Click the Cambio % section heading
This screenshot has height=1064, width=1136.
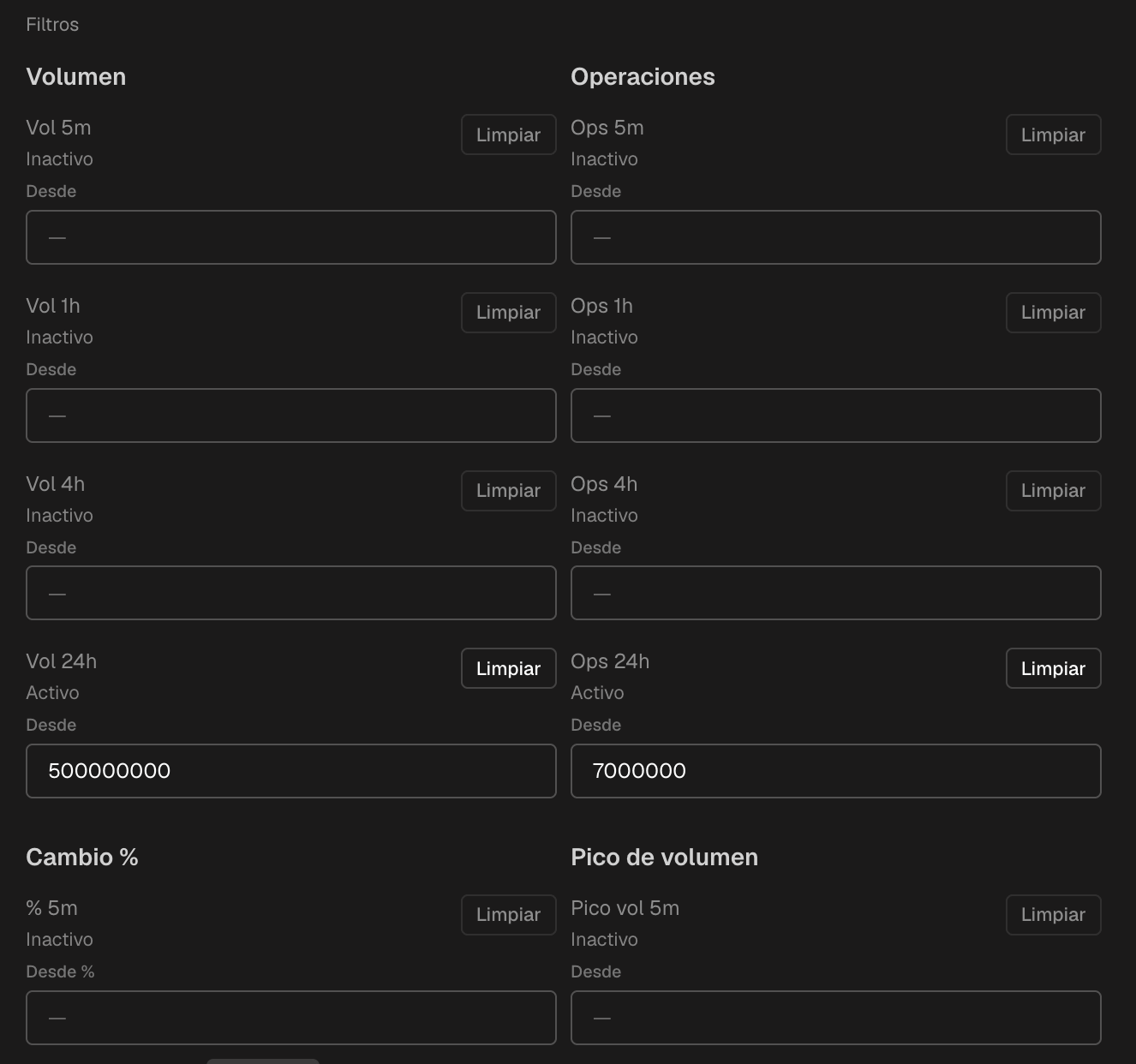tap(82, 858)
